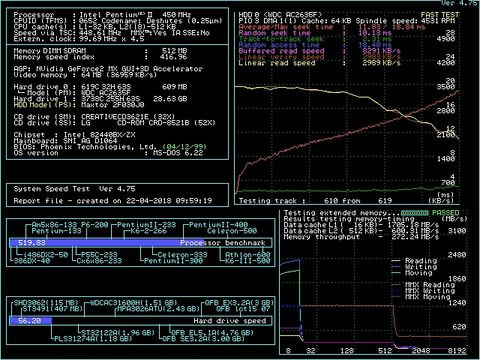Viewport: 480px width, 360px height.
Task: Click the Testing track 610 from 619 line
Action: (x=315, y=201)
